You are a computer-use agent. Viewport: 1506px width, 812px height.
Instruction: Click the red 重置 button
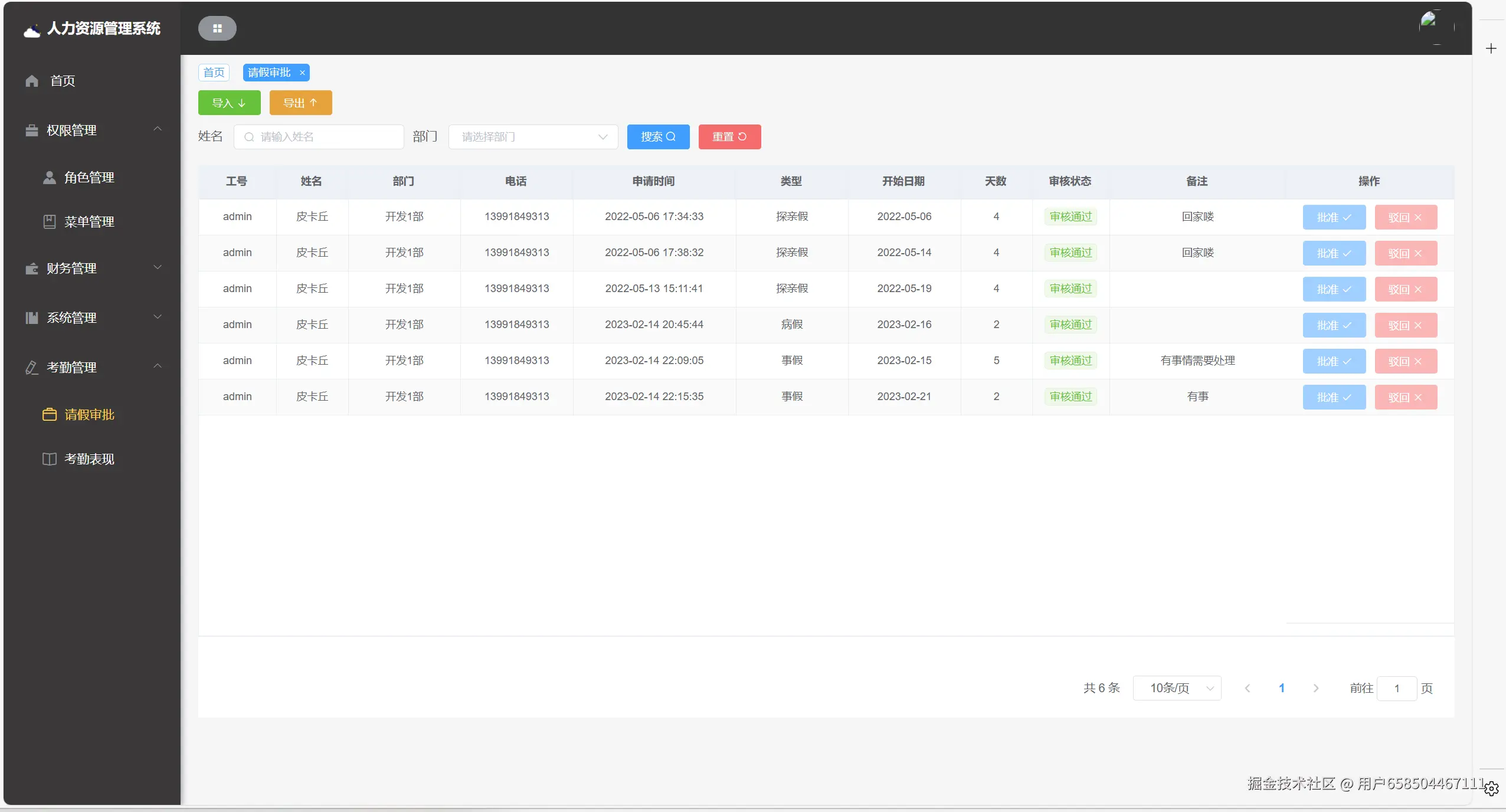pyautogui.click(x=729, y=137)
